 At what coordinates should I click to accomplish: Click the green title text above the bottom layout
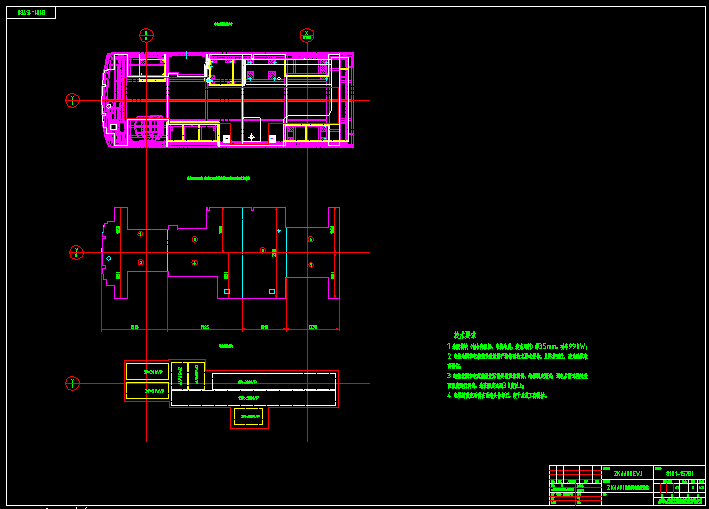[226, 346]
